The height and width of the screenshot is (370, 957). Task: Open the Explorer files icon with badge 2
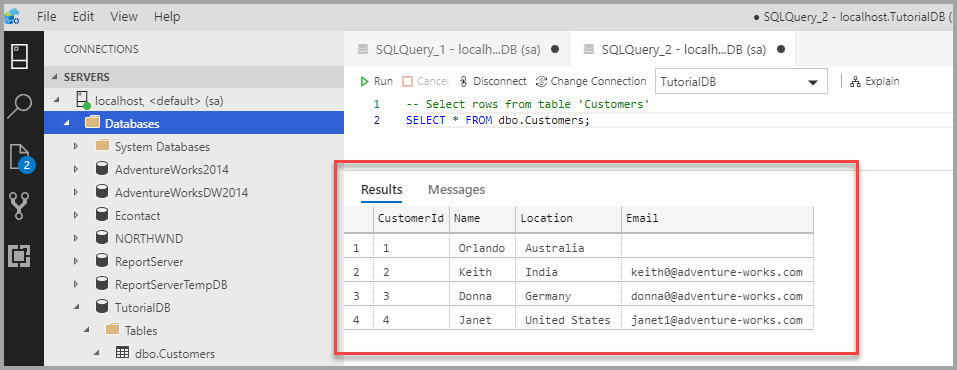click(x=21, y=157)
